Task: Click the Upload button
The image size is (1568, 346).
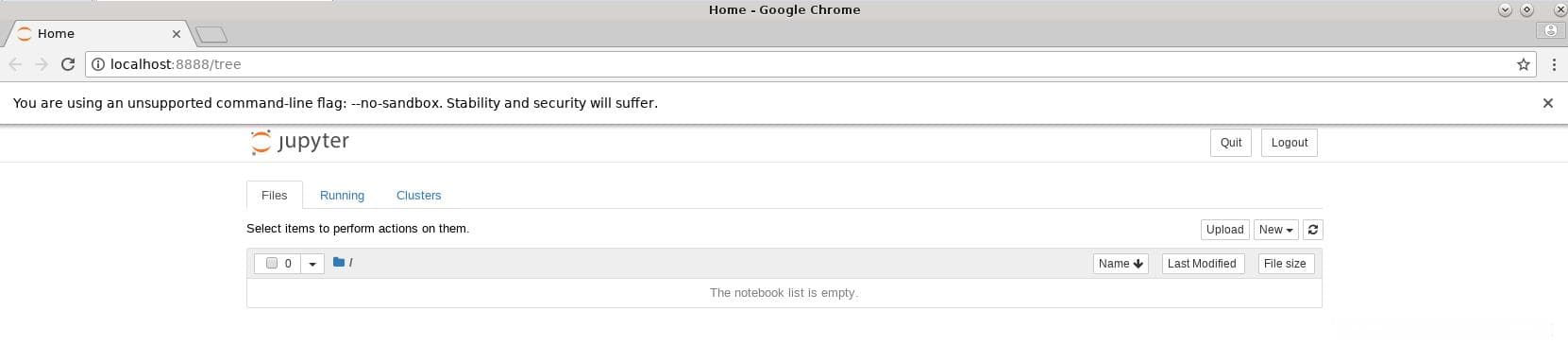Action: [1224, 230]
